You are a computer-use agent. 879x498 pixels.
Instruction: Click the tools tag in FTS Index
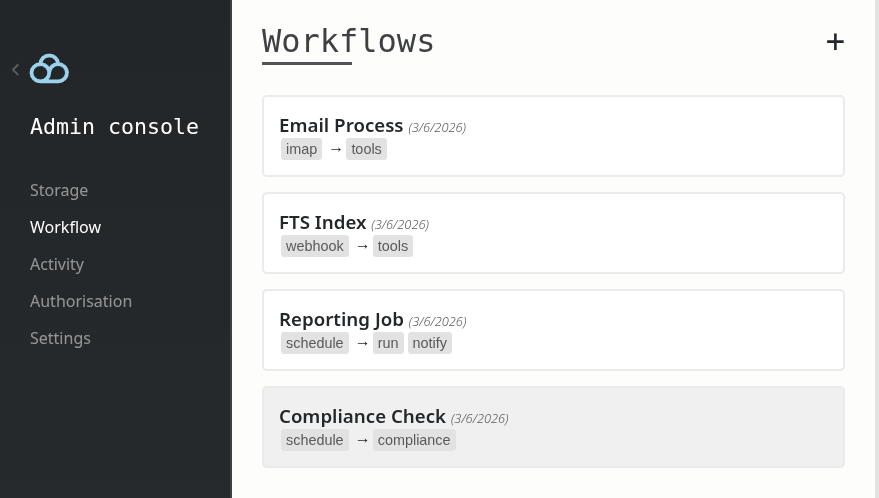pos(392,246)
